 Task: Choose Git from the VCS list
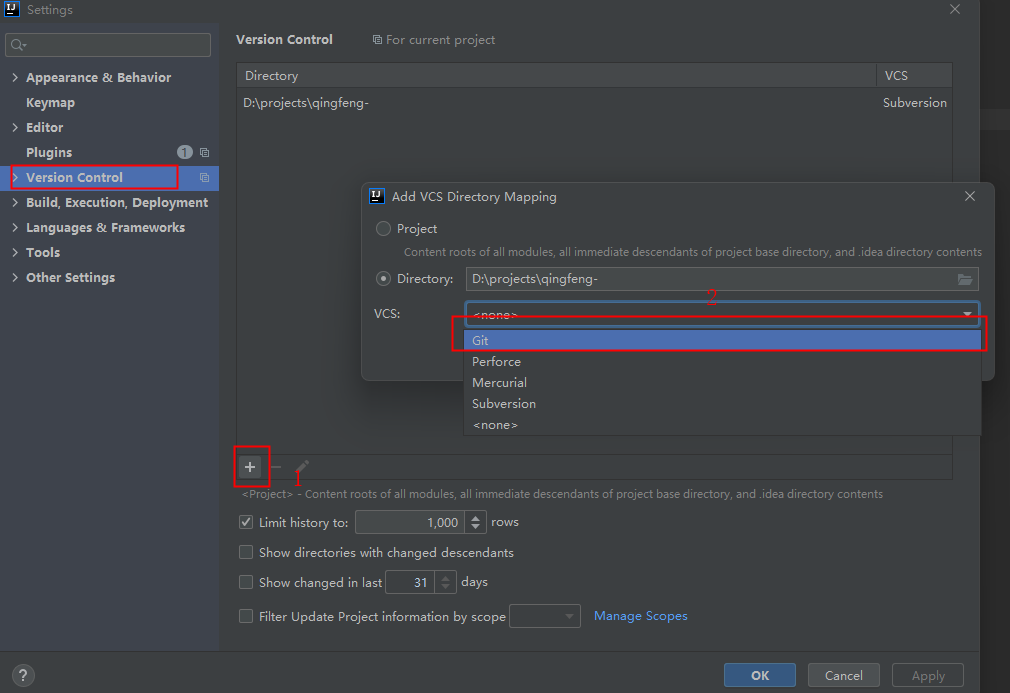tap(481, 341)
